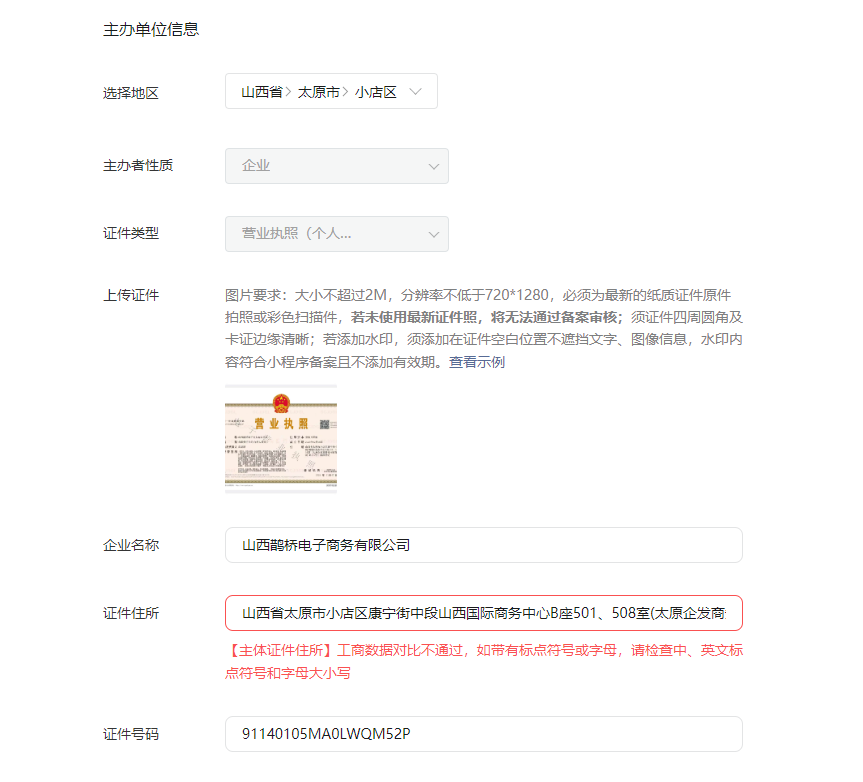This screenshot has height=782, width=863.
Task: Click the arrow icon of 企业 dropdown
Action: coord(434,166)
